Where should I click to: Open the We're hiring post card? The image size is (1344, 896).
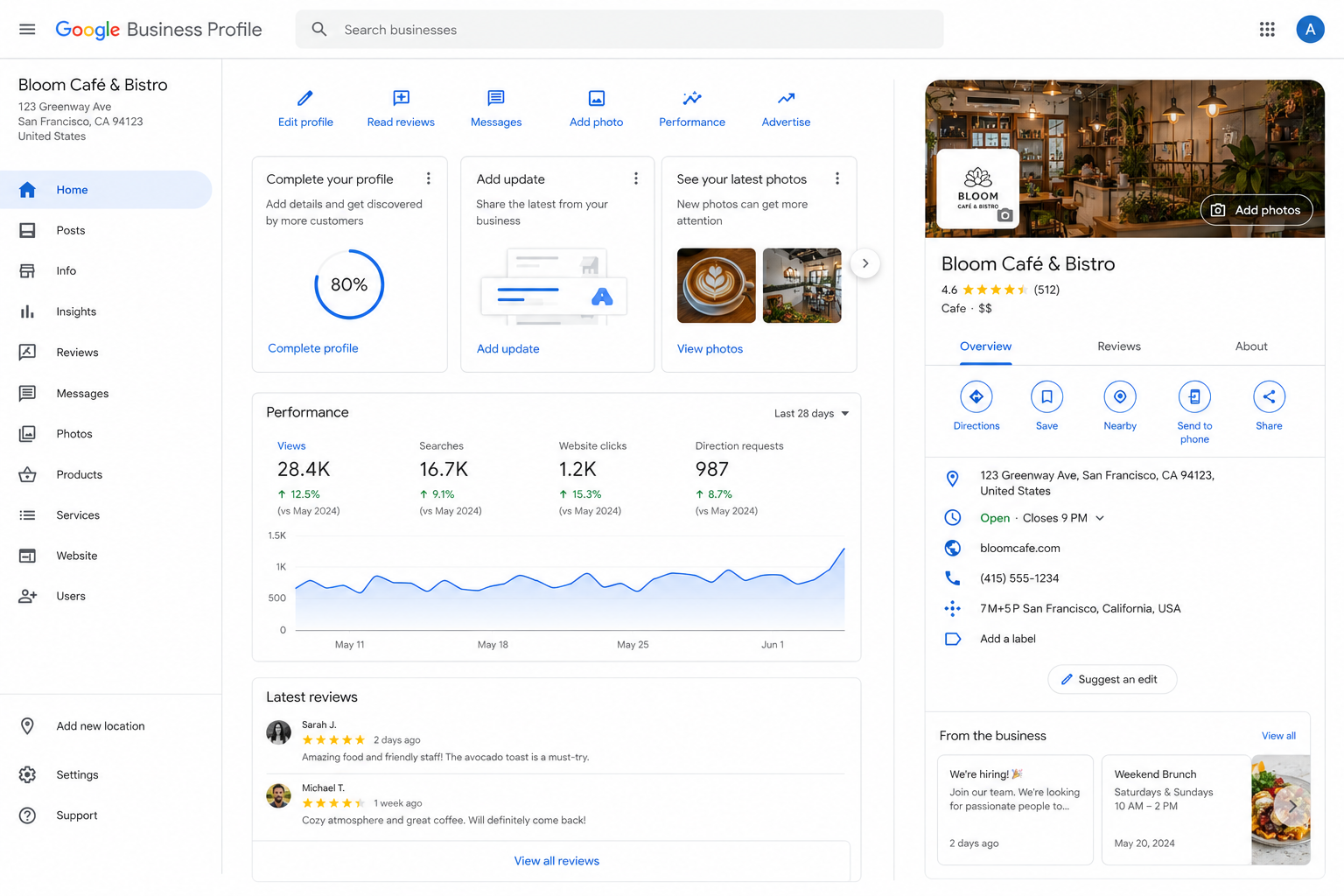click(1015, 809)
